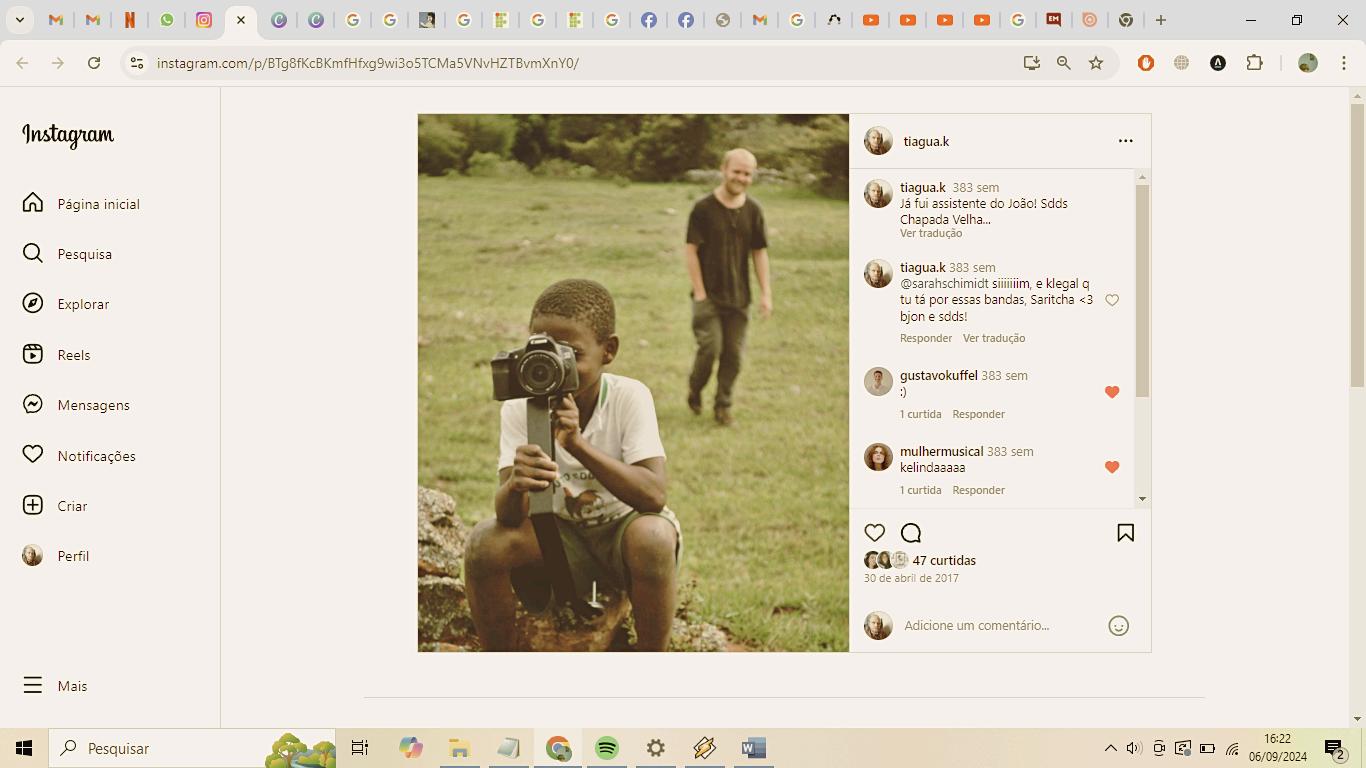The image size is (1366, 768).
Task: Click Responder under tiagua.k's reply
Action: pyautogui.click(x=926, y=338)
